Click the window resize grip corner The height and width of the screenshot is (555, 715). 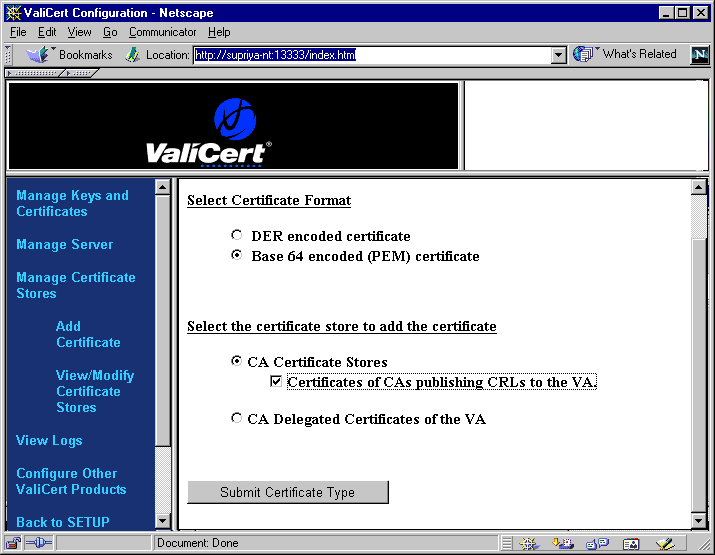coord(704,544)
